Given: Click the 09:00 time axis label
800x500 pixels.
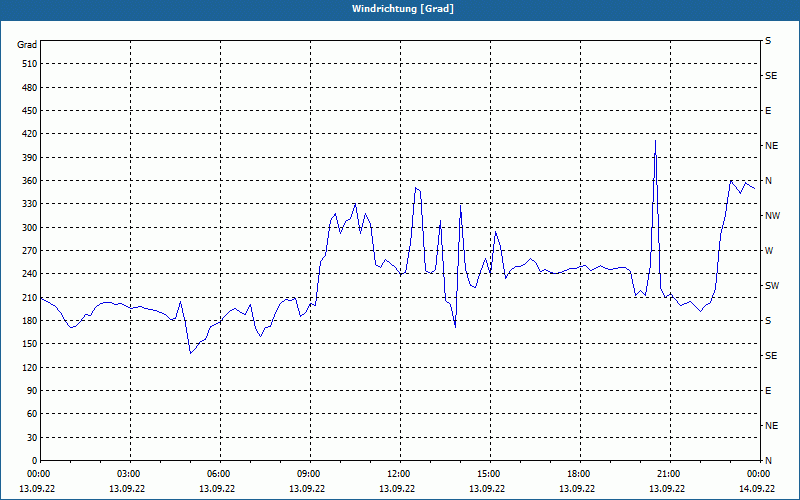Looking at the screenshot, I should coord(307,474).
